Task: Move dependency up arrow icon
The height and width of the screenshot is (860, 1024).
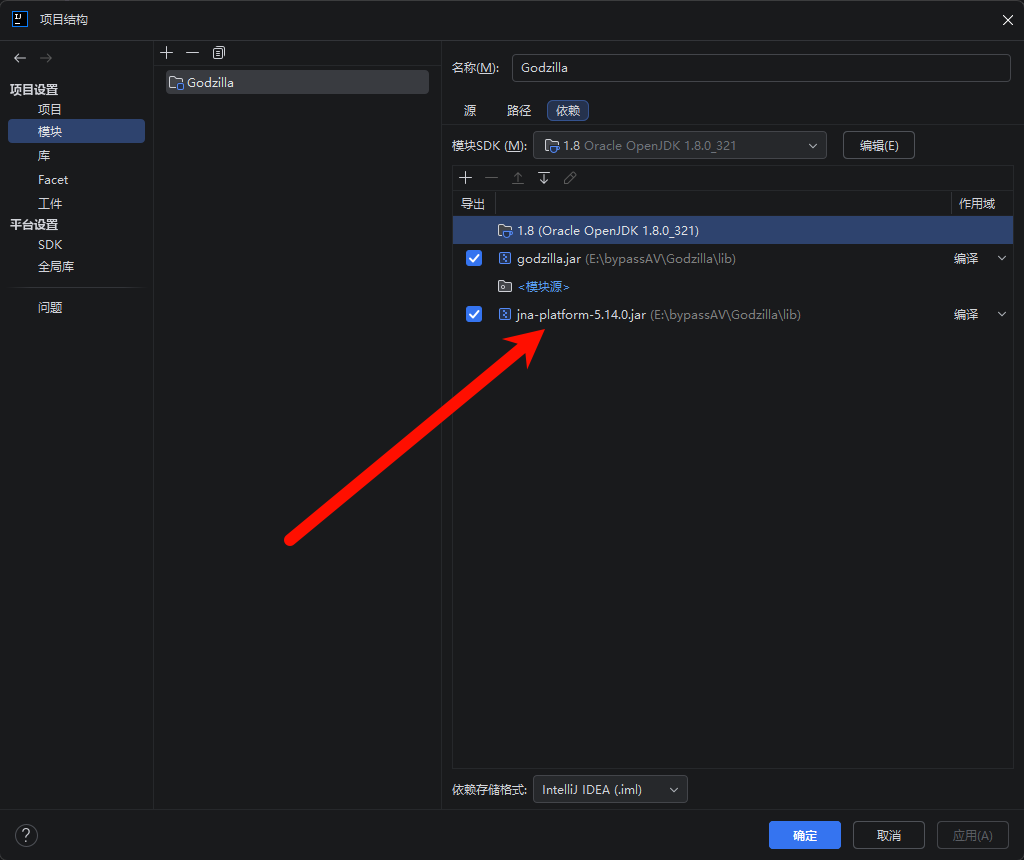Action: coord(518,178)
